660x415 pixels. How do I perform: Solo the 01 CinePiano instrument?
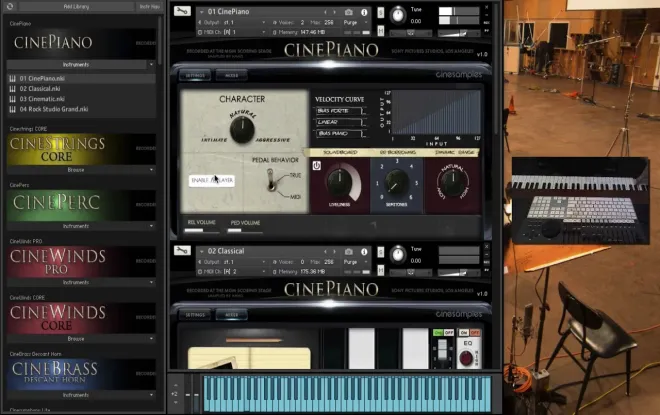(x=381, y=13)
